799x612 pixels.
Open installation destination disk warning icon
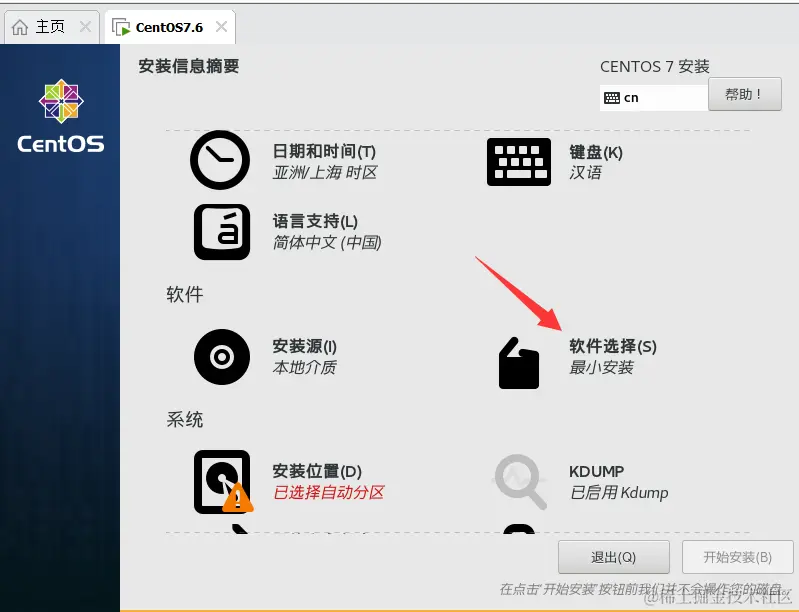tap(223, 482)
